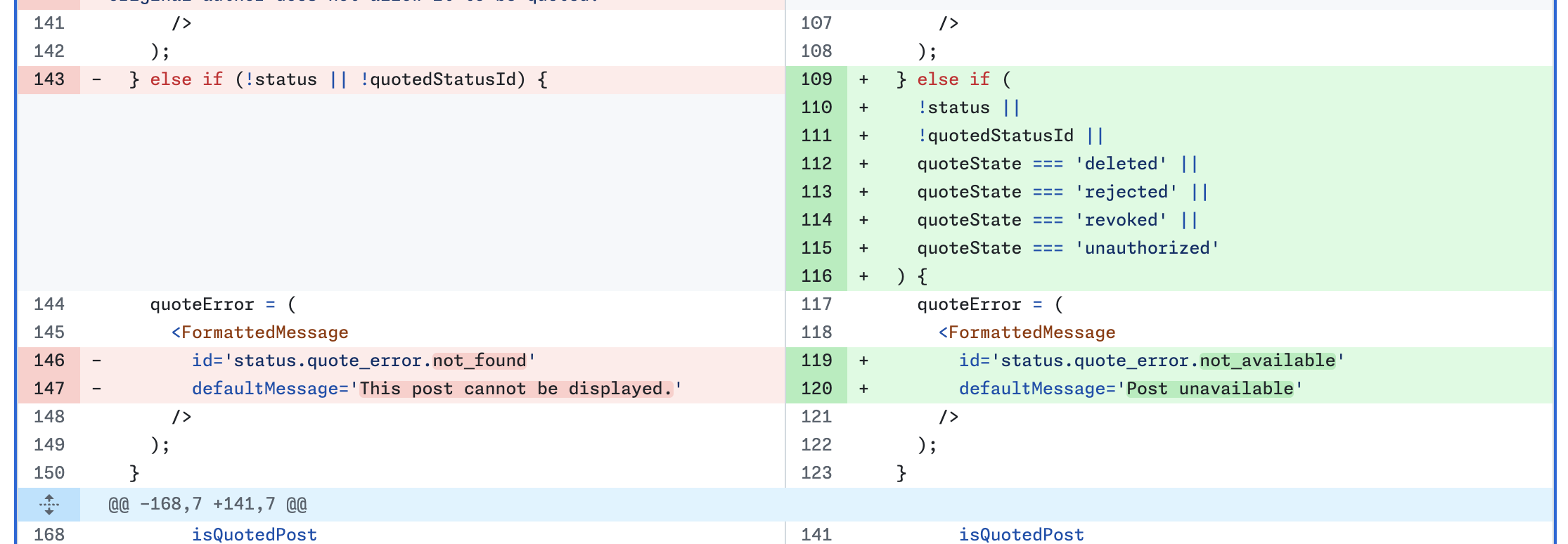Click the quoteState === 'revoked' condition
This screenshot has height=544, width=1568.
1041,220
